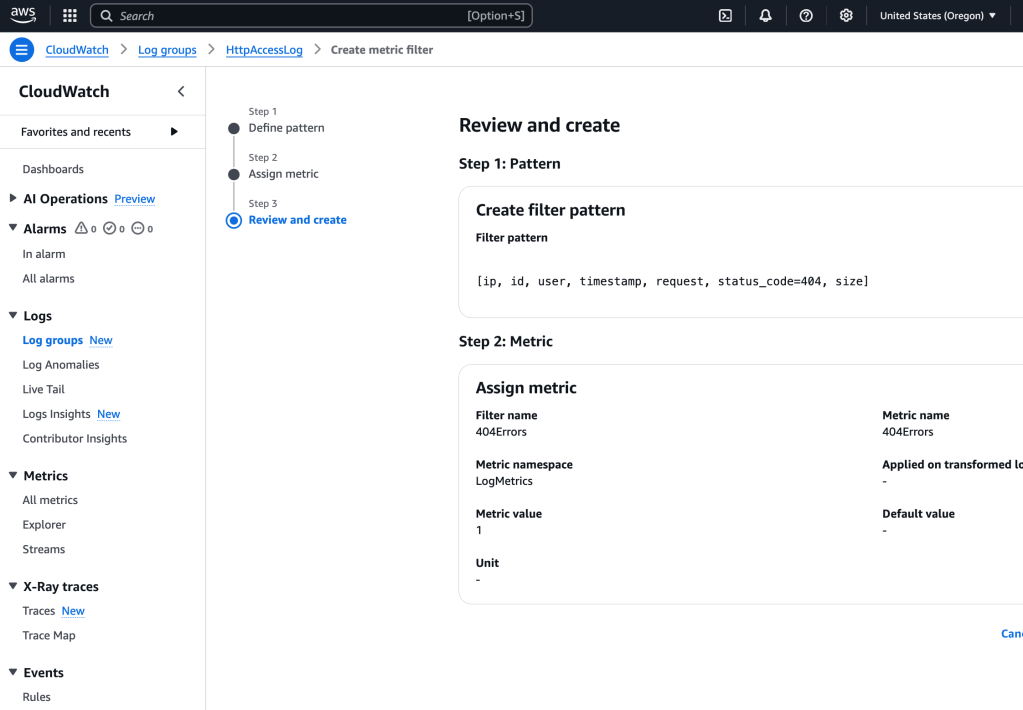Open All metrics in the sidebar
Image resolution: width=1023 pixels, height=710 pixels.
[50, 500]
